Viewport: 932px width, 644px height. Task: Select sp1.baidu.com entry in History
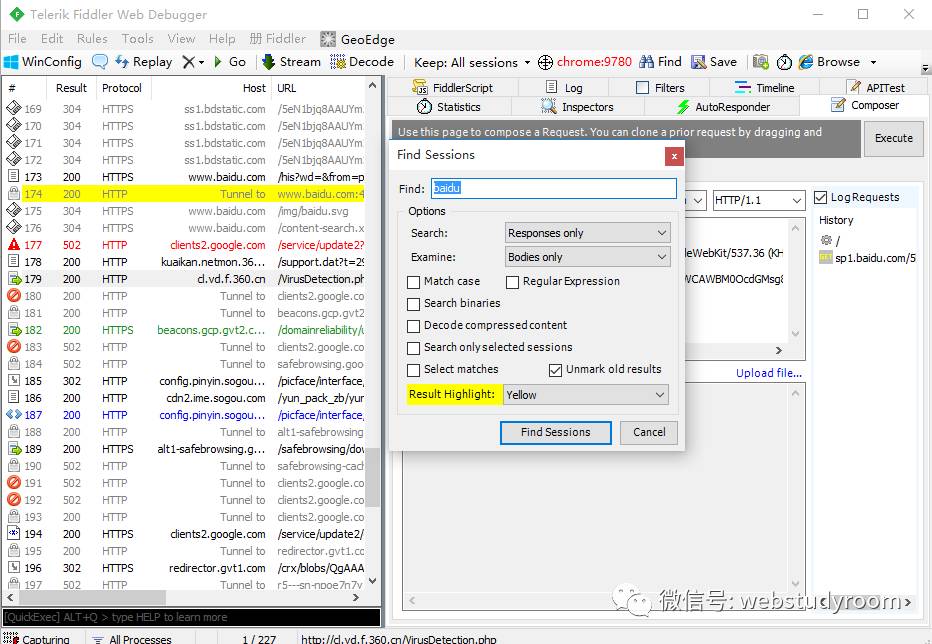(x=868, y=258)
